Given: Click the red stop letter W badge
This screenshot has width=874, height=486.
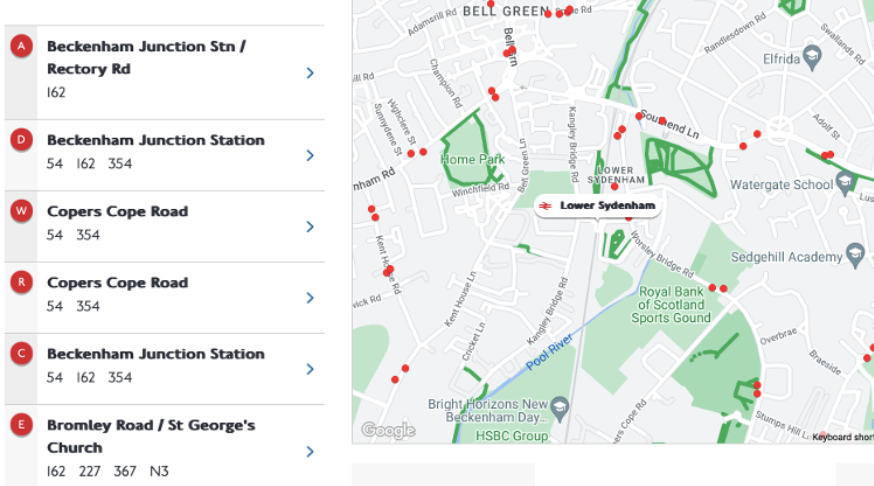Looking at the screenshot, I should [x=21, y=211].
